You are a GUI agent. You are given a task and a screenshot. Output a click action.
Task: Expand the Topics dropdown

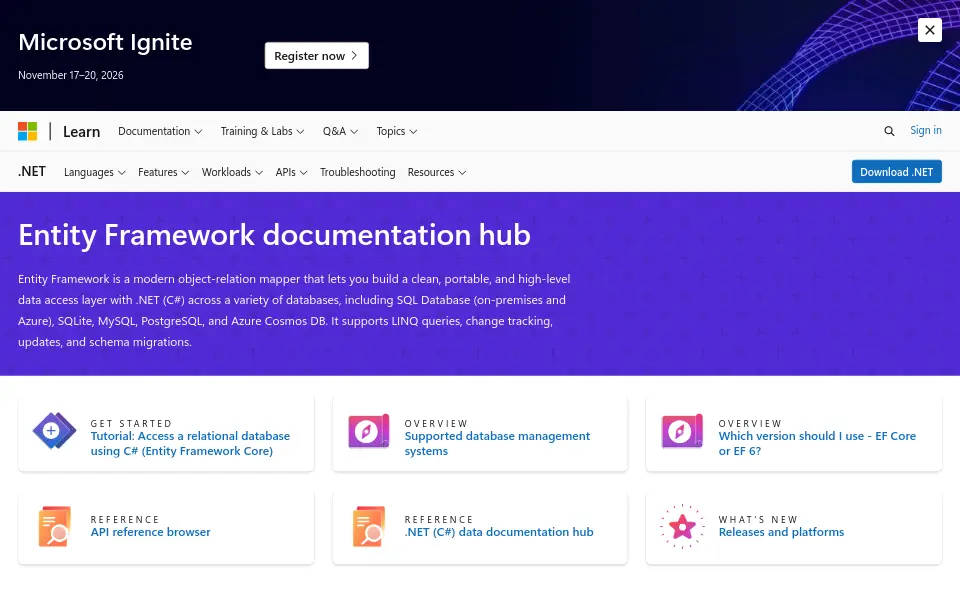coord(397,131)
